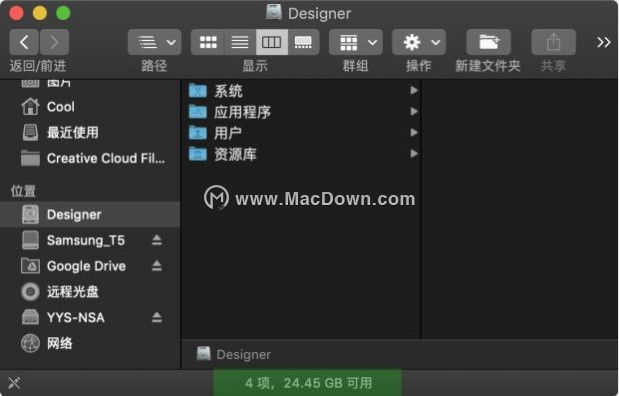Select the 资源库 folder
This screenshot has width=619, height=396.
[301, 154]
